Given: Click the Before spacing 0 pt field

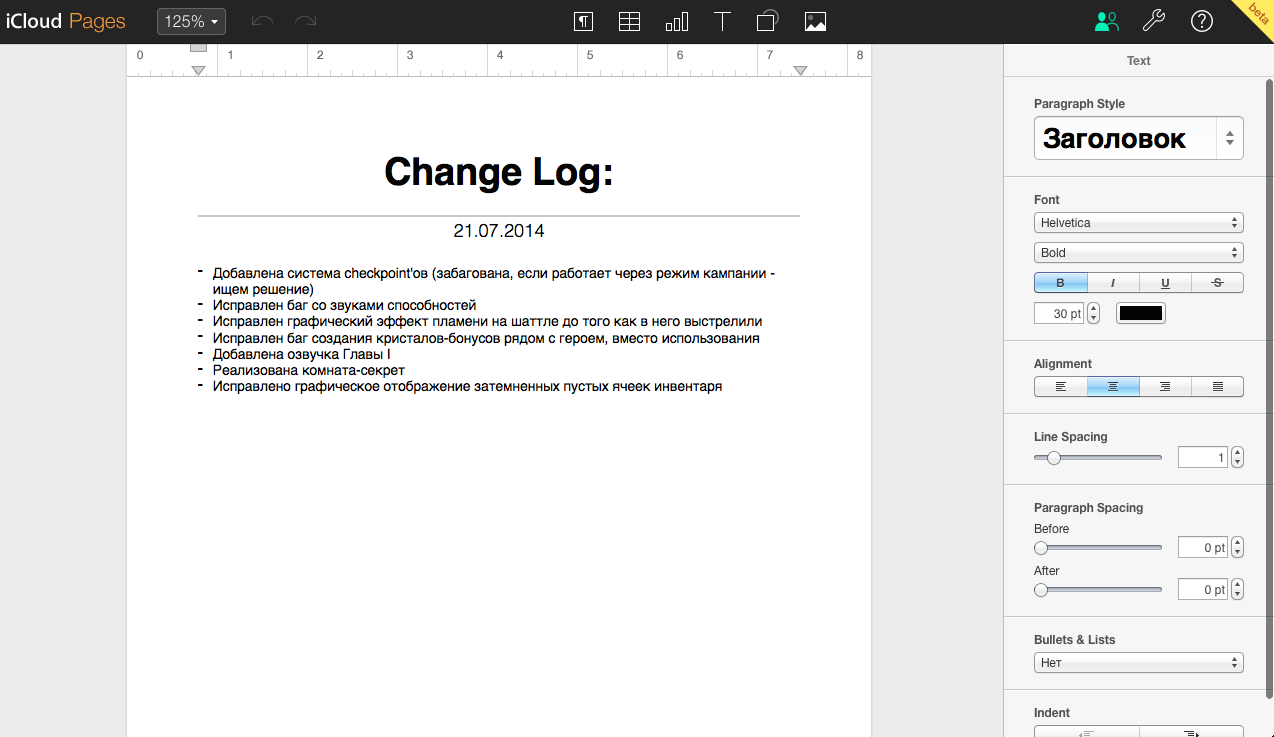Looking at the screenshot, I should (1203, 548).
